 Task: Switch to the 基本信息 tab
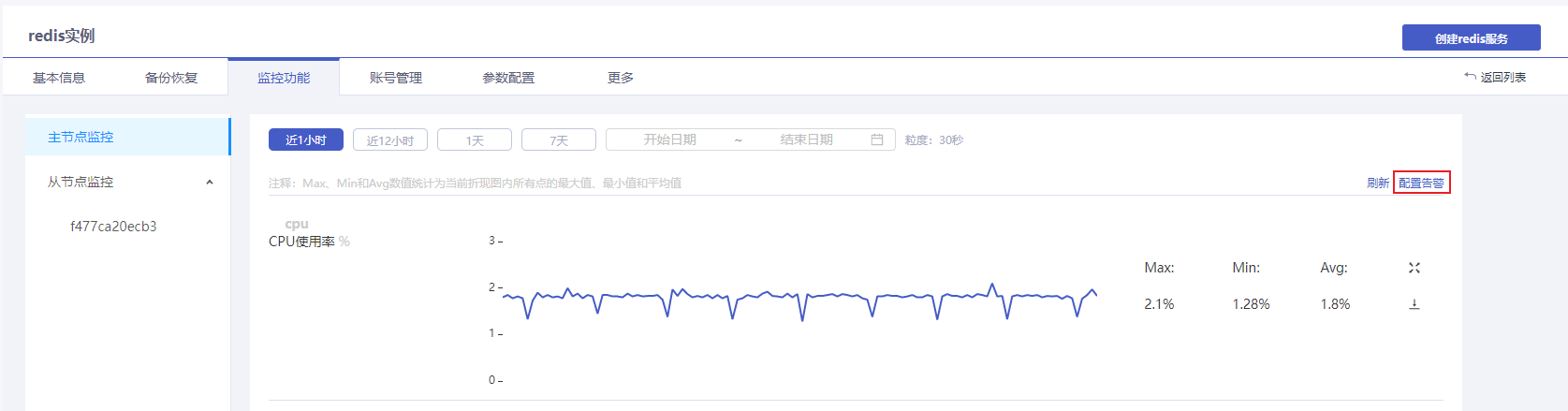[x=59, y=78]
